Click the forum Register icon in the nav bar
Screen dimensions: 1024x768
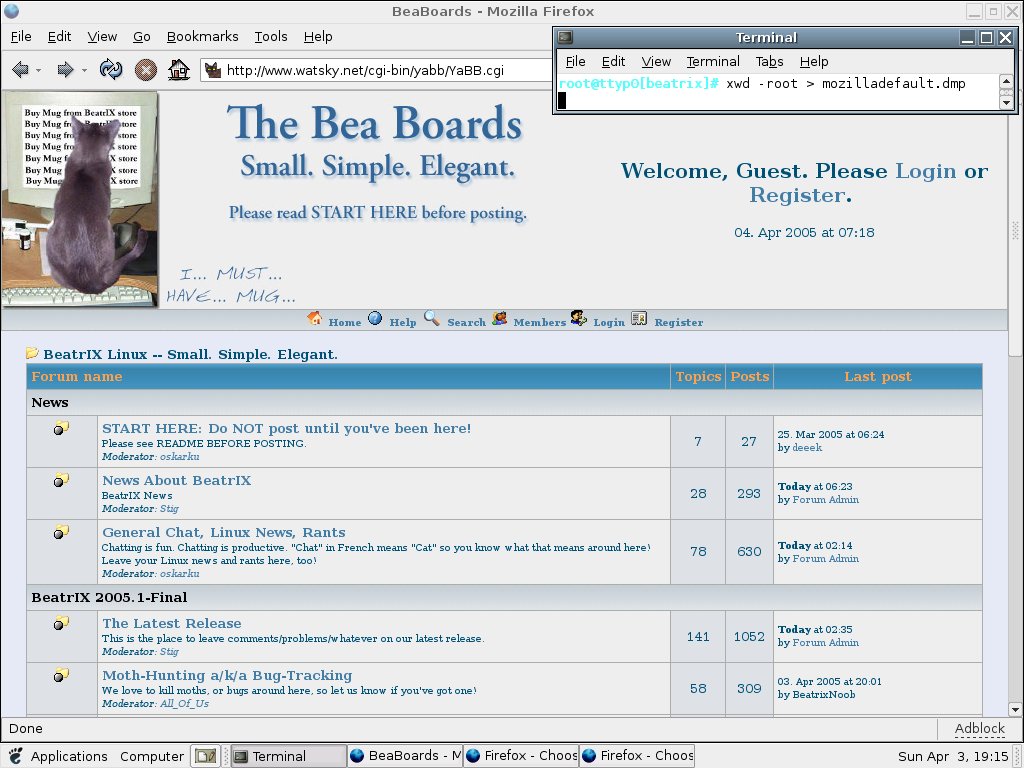click(x=639, y=318)
